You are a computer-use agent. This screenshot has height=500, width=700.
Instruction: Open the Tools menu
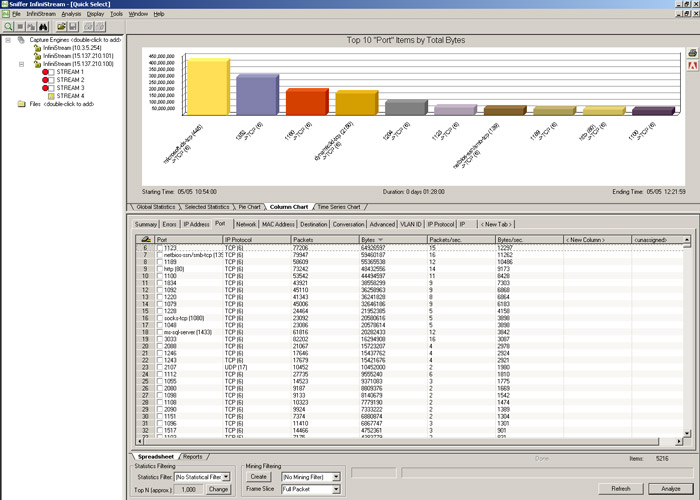117,14
